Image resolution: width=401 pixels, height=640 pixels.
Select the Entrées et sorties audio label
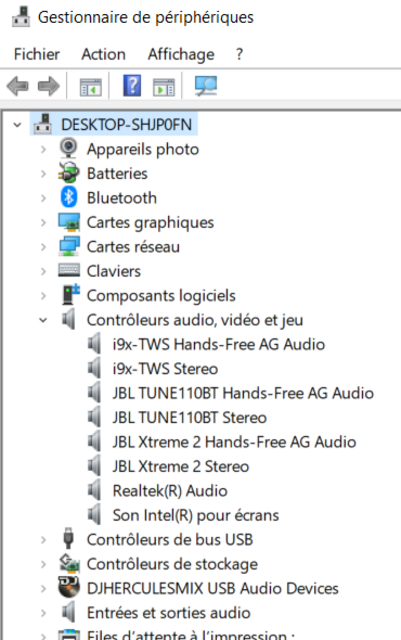pyautogui.click(x=169, y=613)
